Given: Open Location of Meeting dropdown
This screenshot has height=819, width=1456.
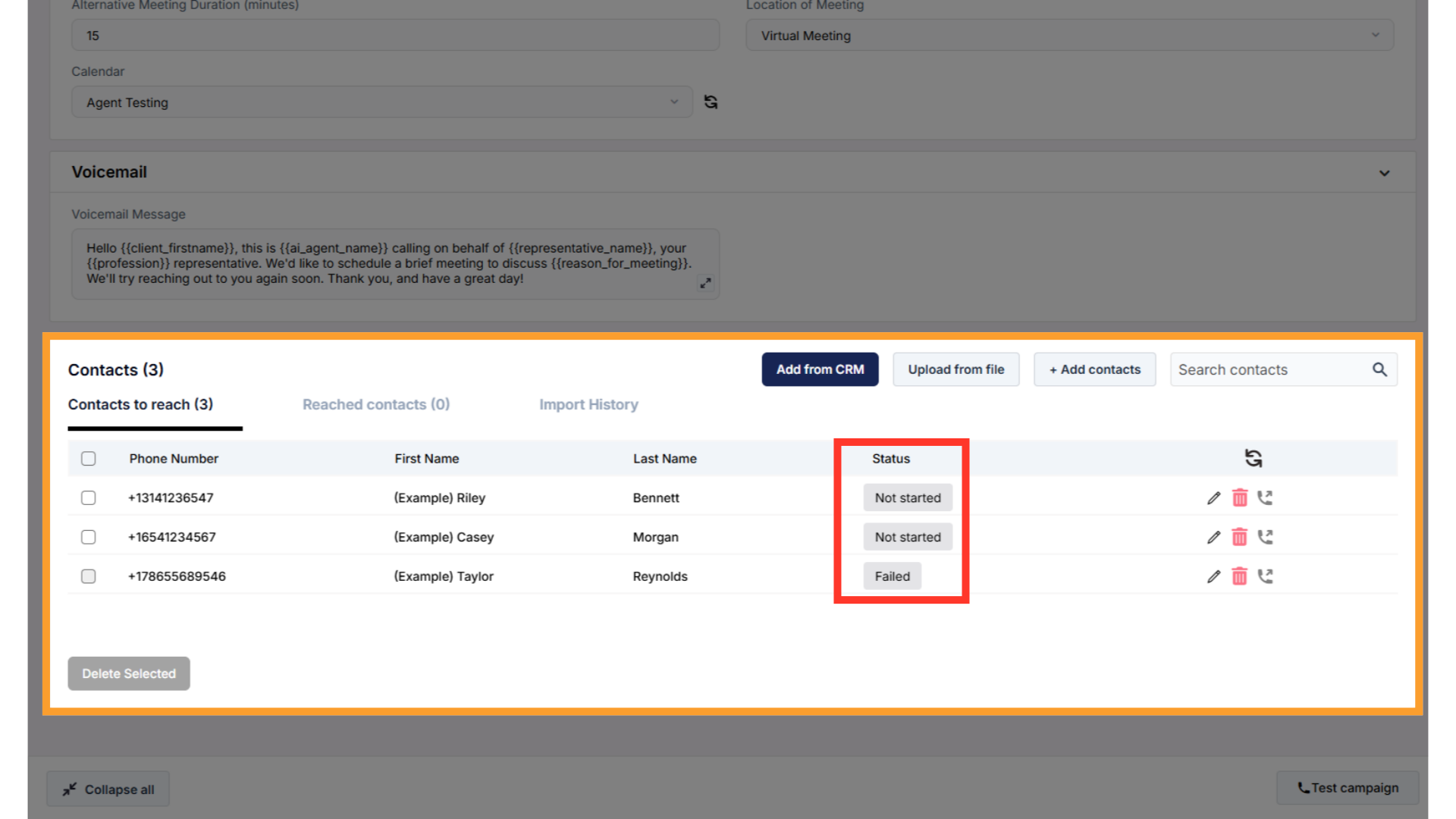Looking at the screenshot, I should point(1069,36).
